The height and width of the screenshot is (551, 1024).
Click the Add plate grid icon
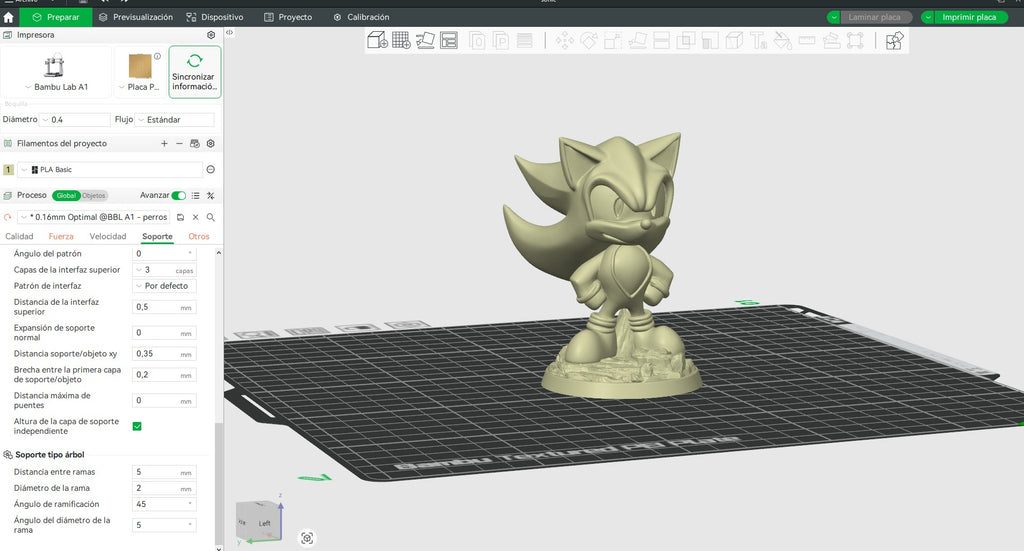[x=401, y=40]
